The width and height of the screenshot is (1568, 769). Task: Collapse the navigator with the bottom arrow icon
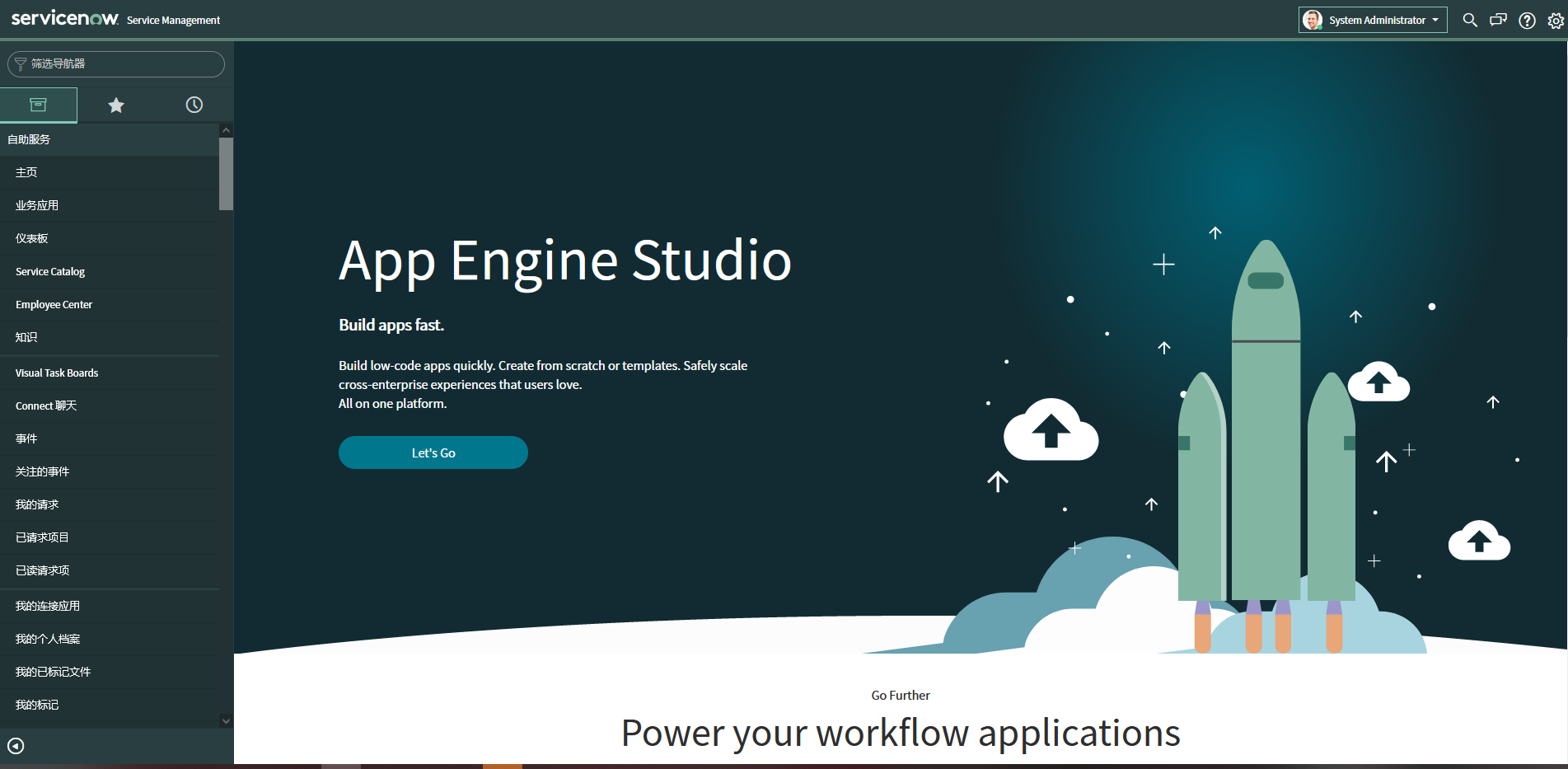point(16,746)
